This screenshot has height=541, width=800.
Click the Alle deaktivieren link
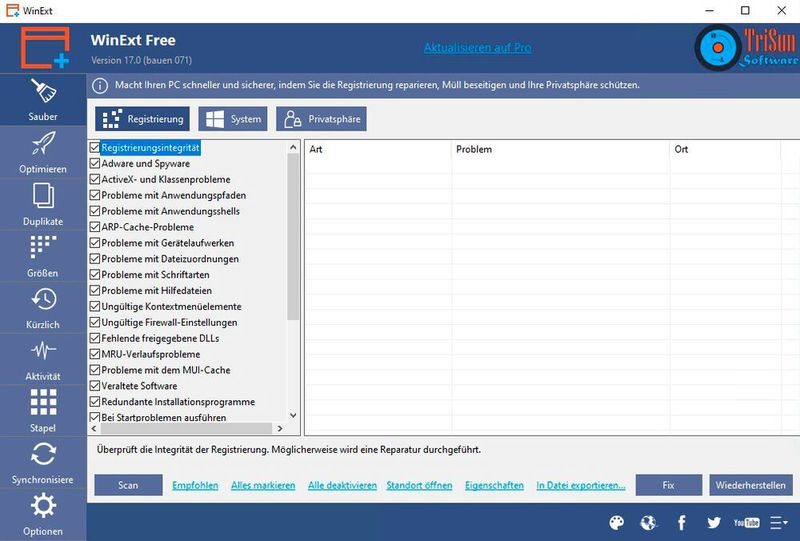(x=342, y=485)
